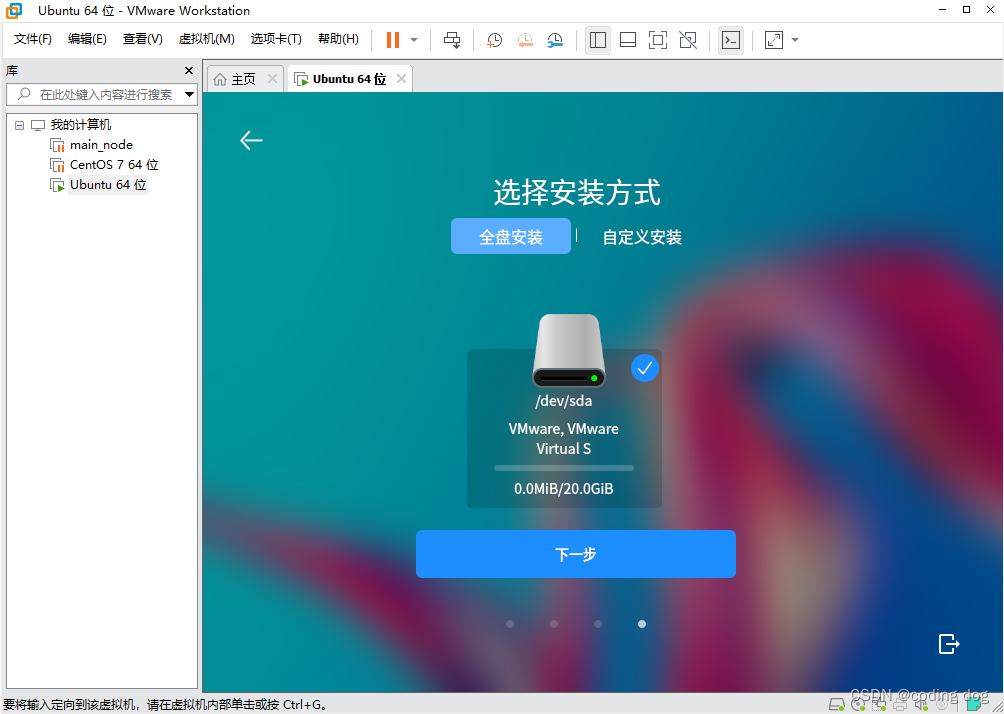This screenshot has height=714, width=1004.
Task: Click the 下一步 button
Action: (575, 553)
